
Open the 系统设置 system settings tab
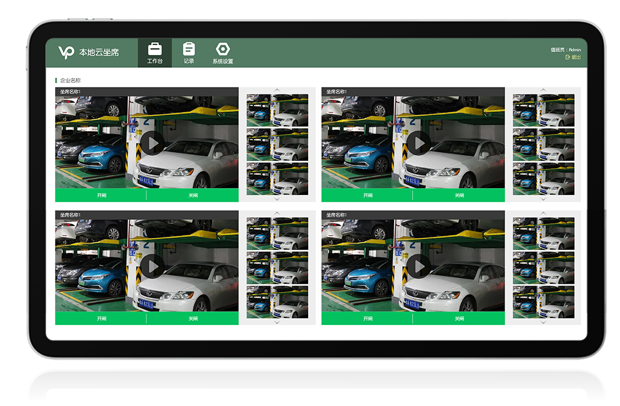click(222, 53)
